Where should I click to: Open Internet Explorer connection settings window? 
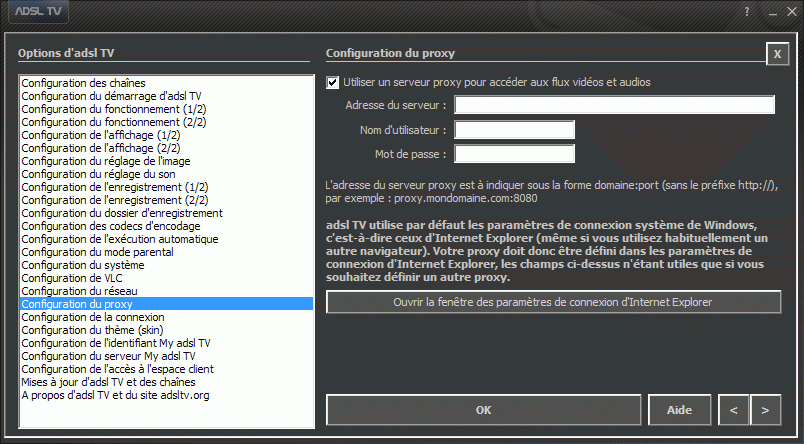tap(553, 302)
